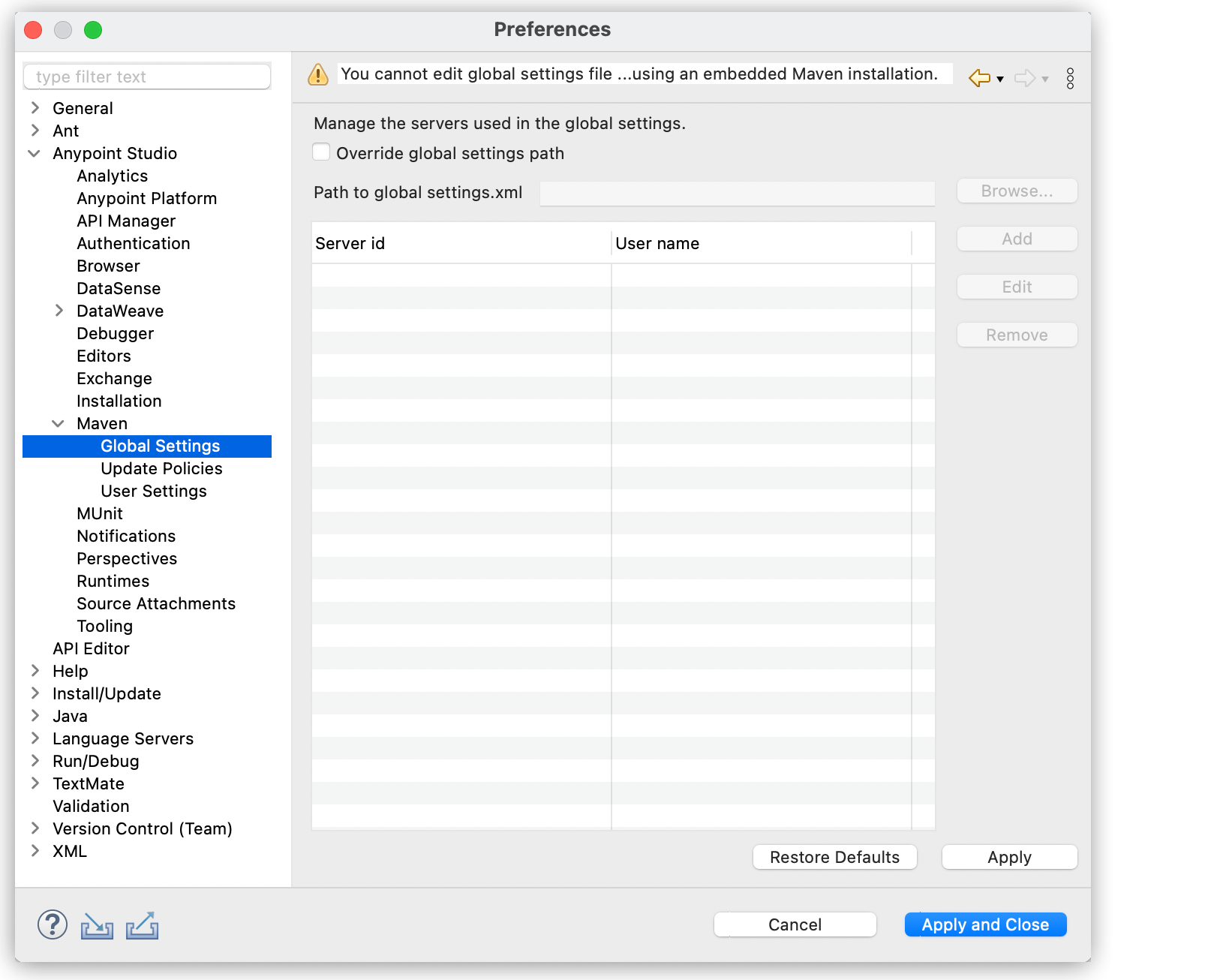Open the three-dot view menu

coord(1071,77)
